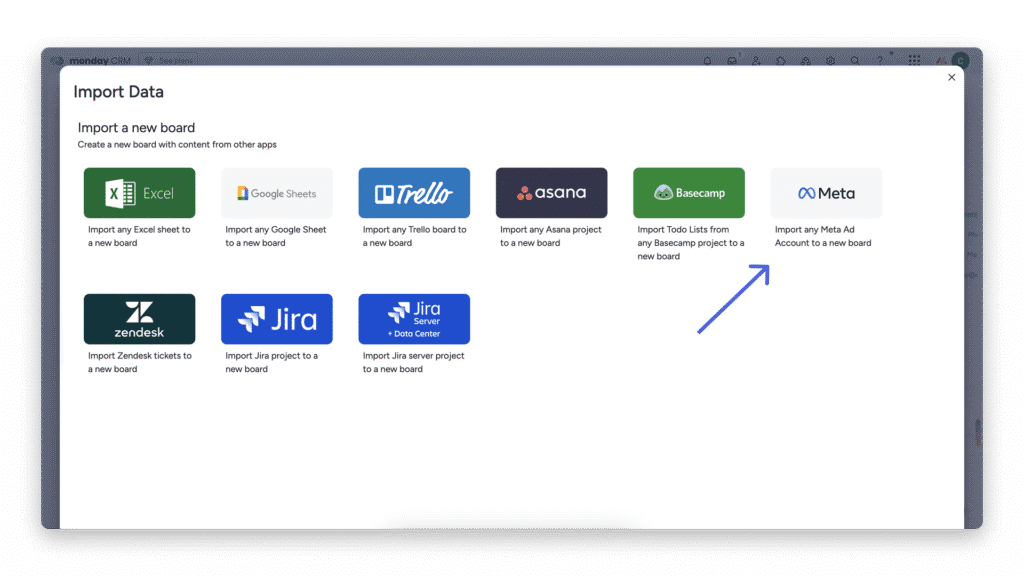Open the help question mark icon
The height and width of the screenshot is (576, 1024).
click(x=880, y=61)
